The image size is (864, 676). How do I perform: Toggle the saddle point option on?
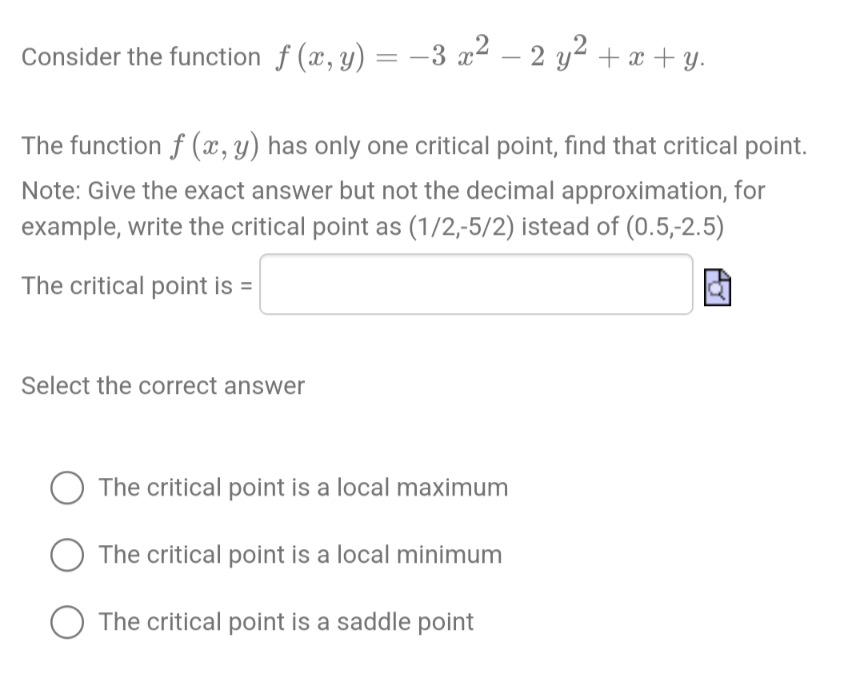(x=66, y=622)
